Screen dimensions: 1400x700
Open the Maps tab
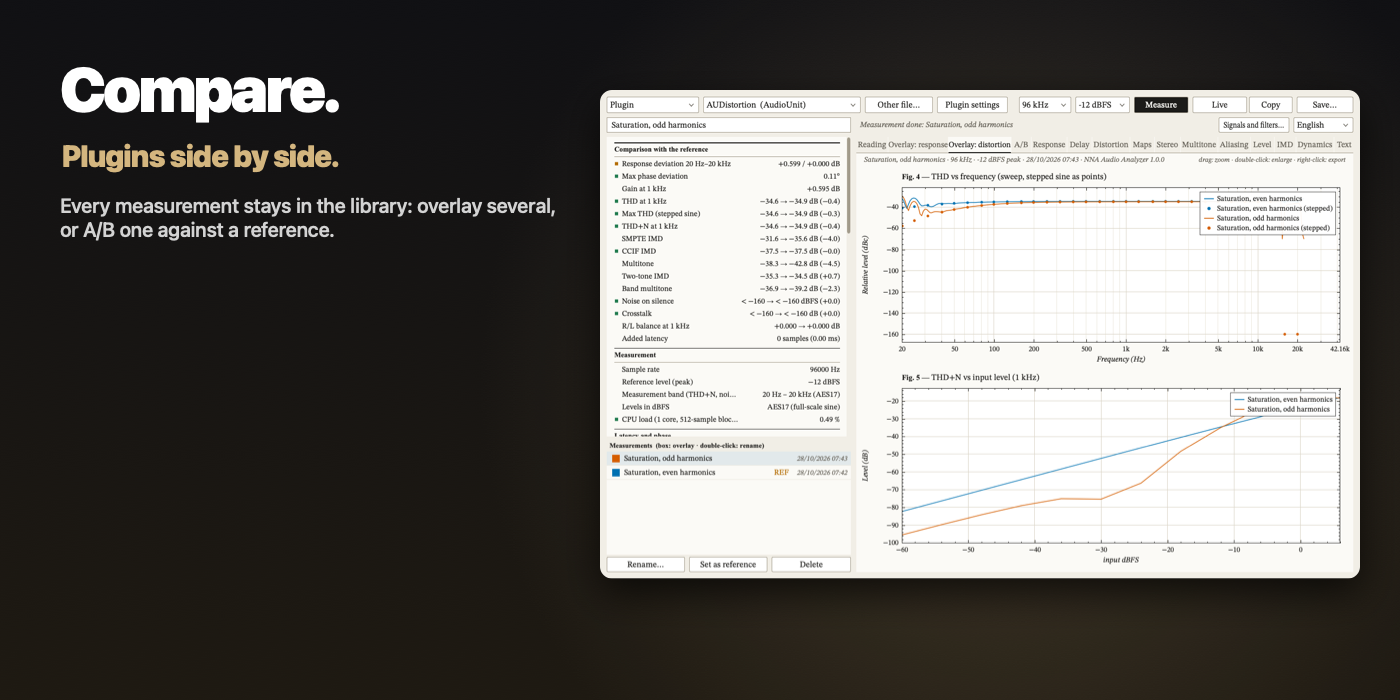(1142, 145)
